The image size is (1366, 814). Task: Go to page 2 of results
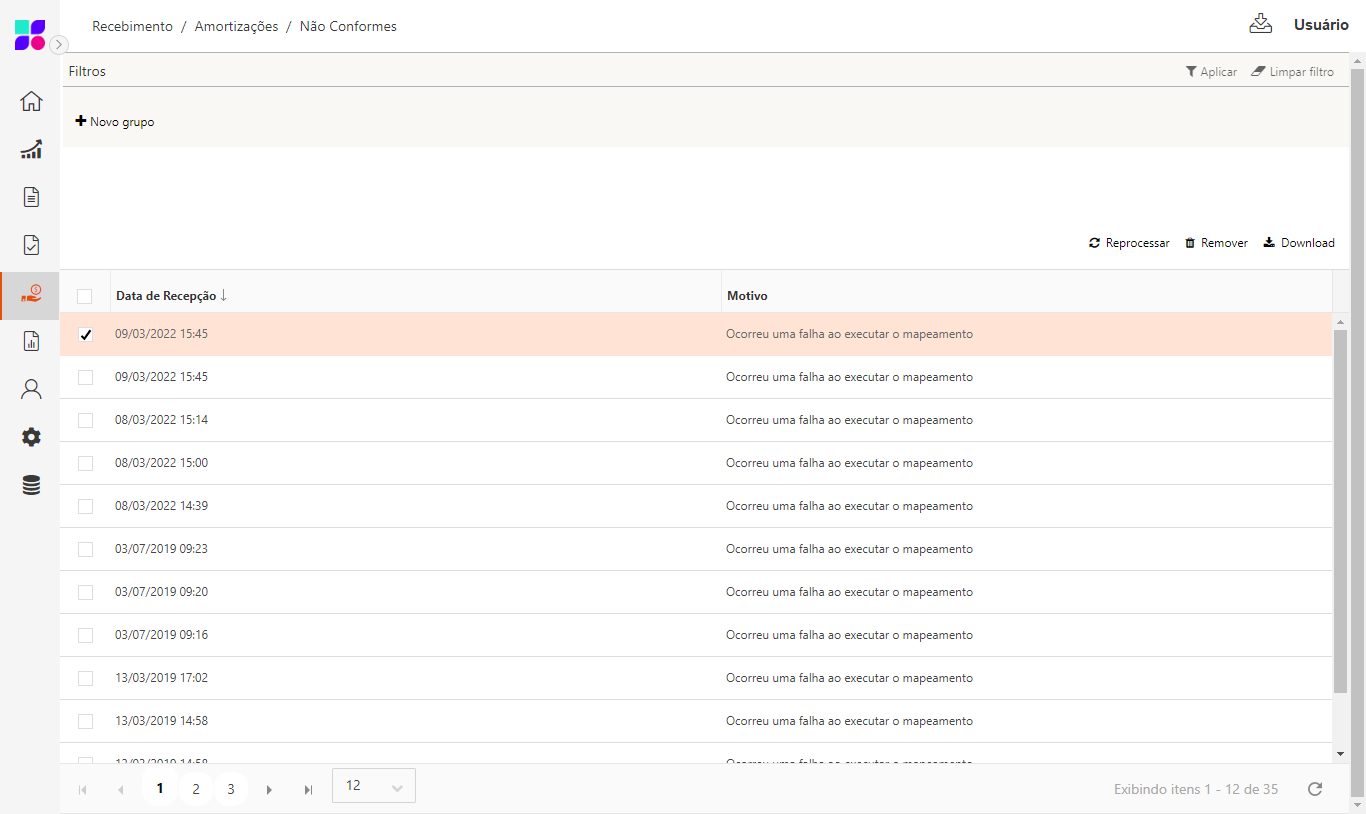[x=195, y=789]
